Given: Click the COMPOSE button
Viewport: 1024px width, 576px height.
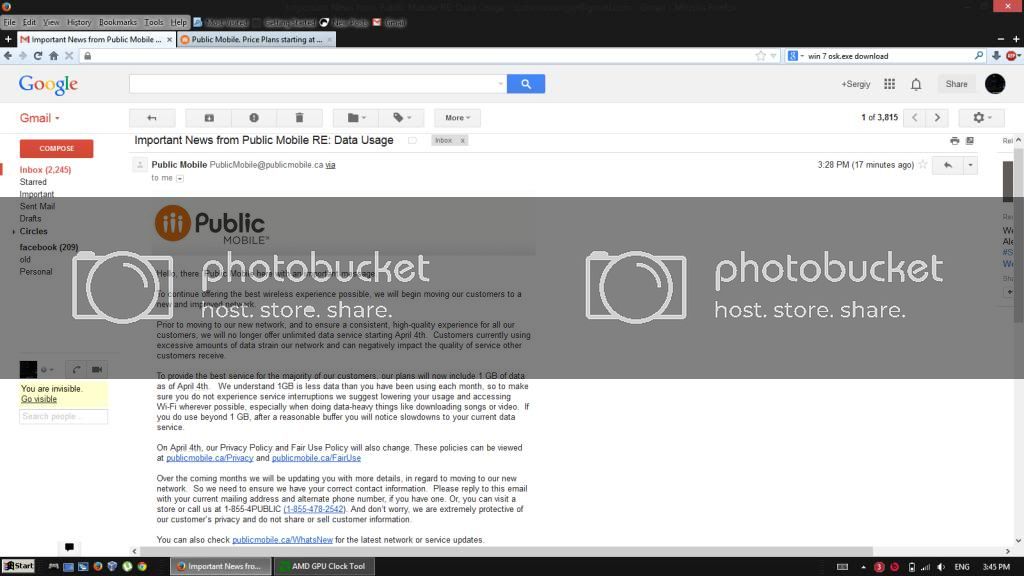Looking at the screenshot, I should [x=56, y=148].
